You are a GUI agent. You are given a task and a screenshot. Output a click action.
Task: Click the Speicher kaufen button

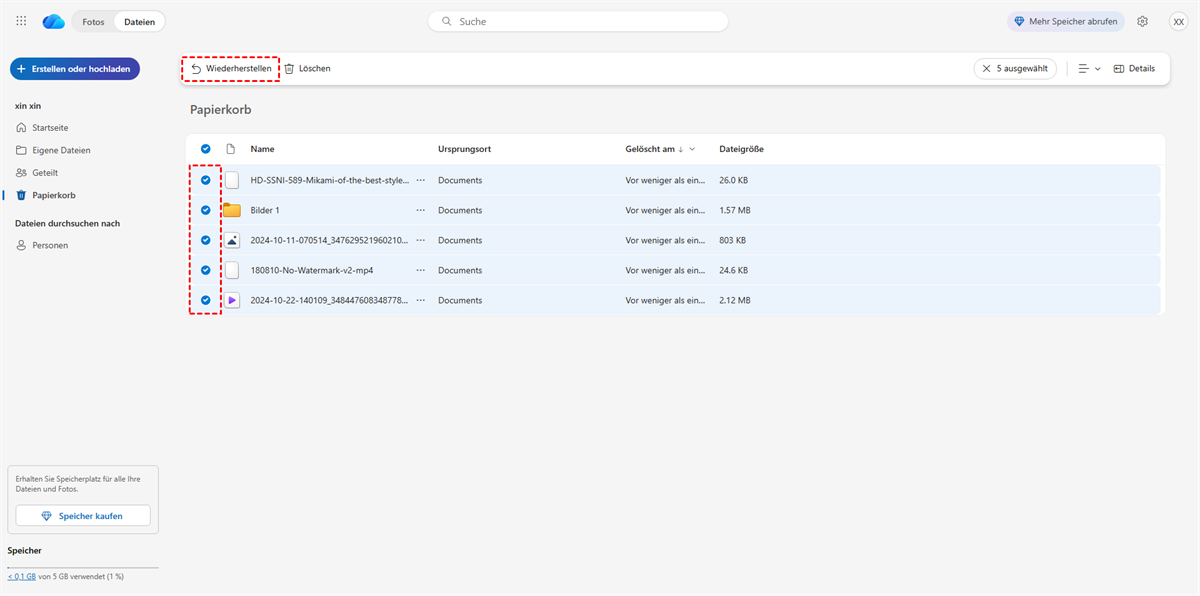pyautogui.click(x=83, y=516)
